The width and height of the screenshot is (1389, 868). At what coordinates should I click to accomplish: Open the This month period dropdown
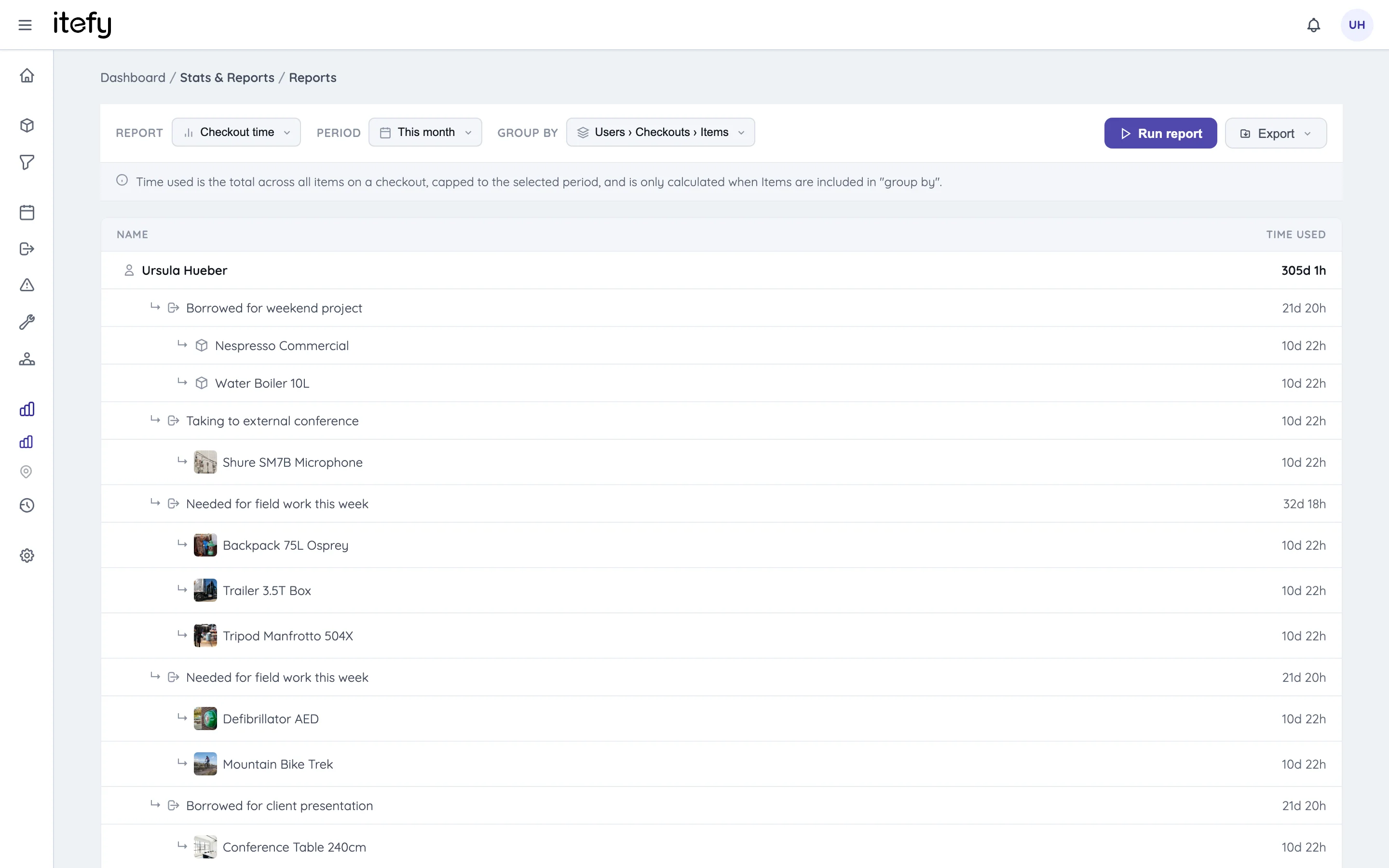point(425,132)
